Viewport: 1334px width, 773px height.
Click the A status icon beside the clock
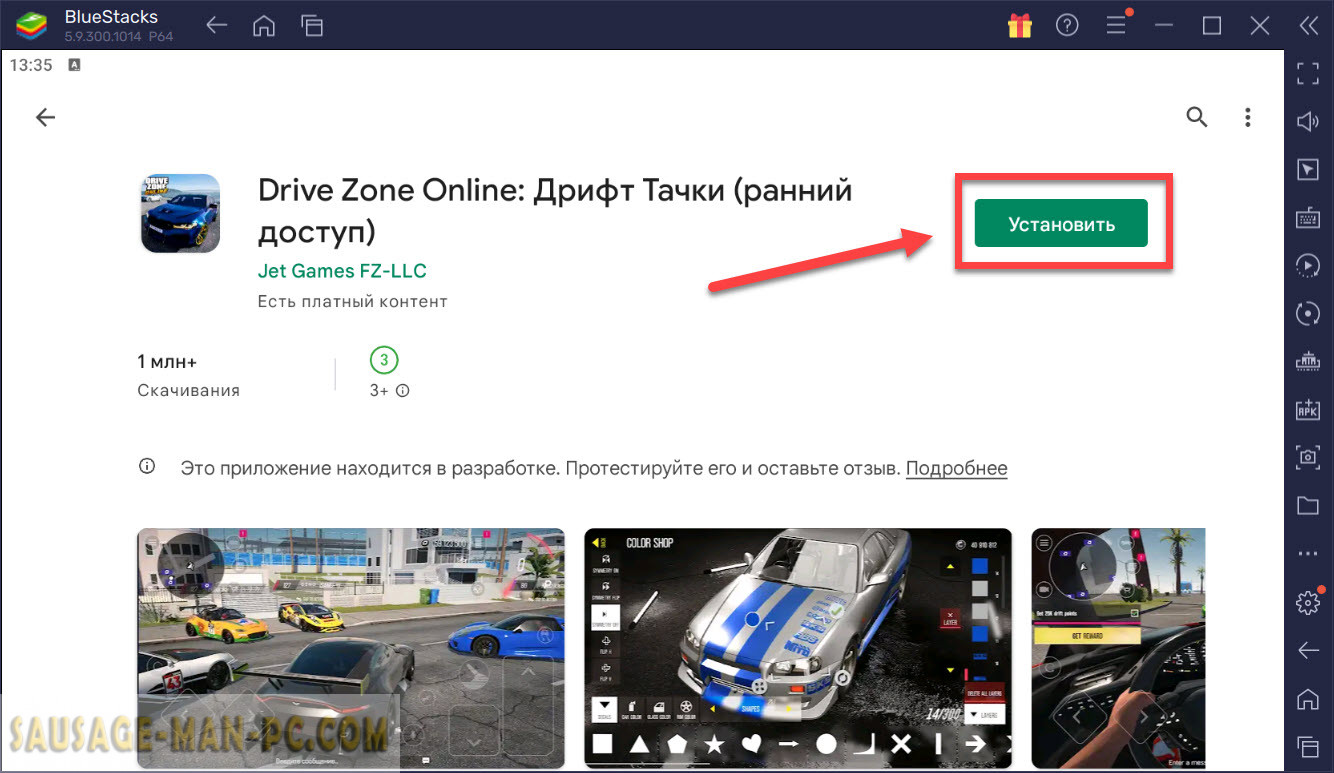(74, 65)
